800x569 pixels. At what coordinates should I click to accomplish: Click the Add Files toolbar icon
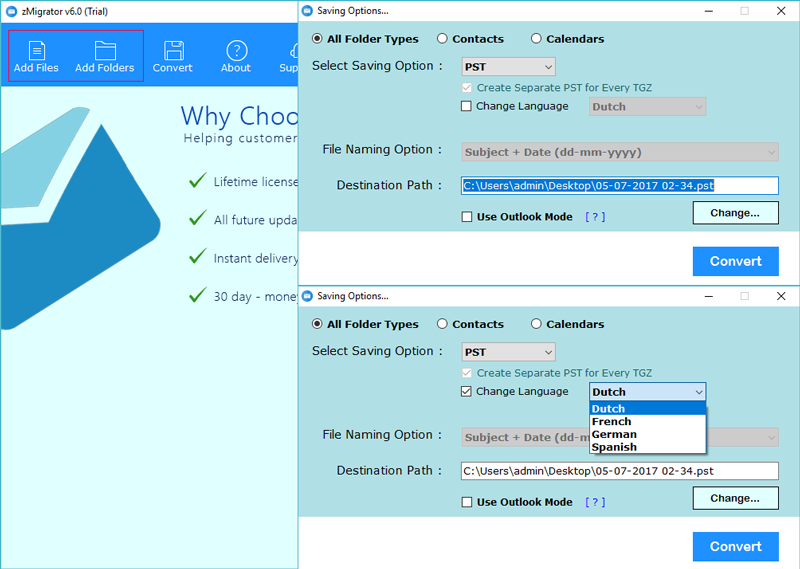click(36, 56)
